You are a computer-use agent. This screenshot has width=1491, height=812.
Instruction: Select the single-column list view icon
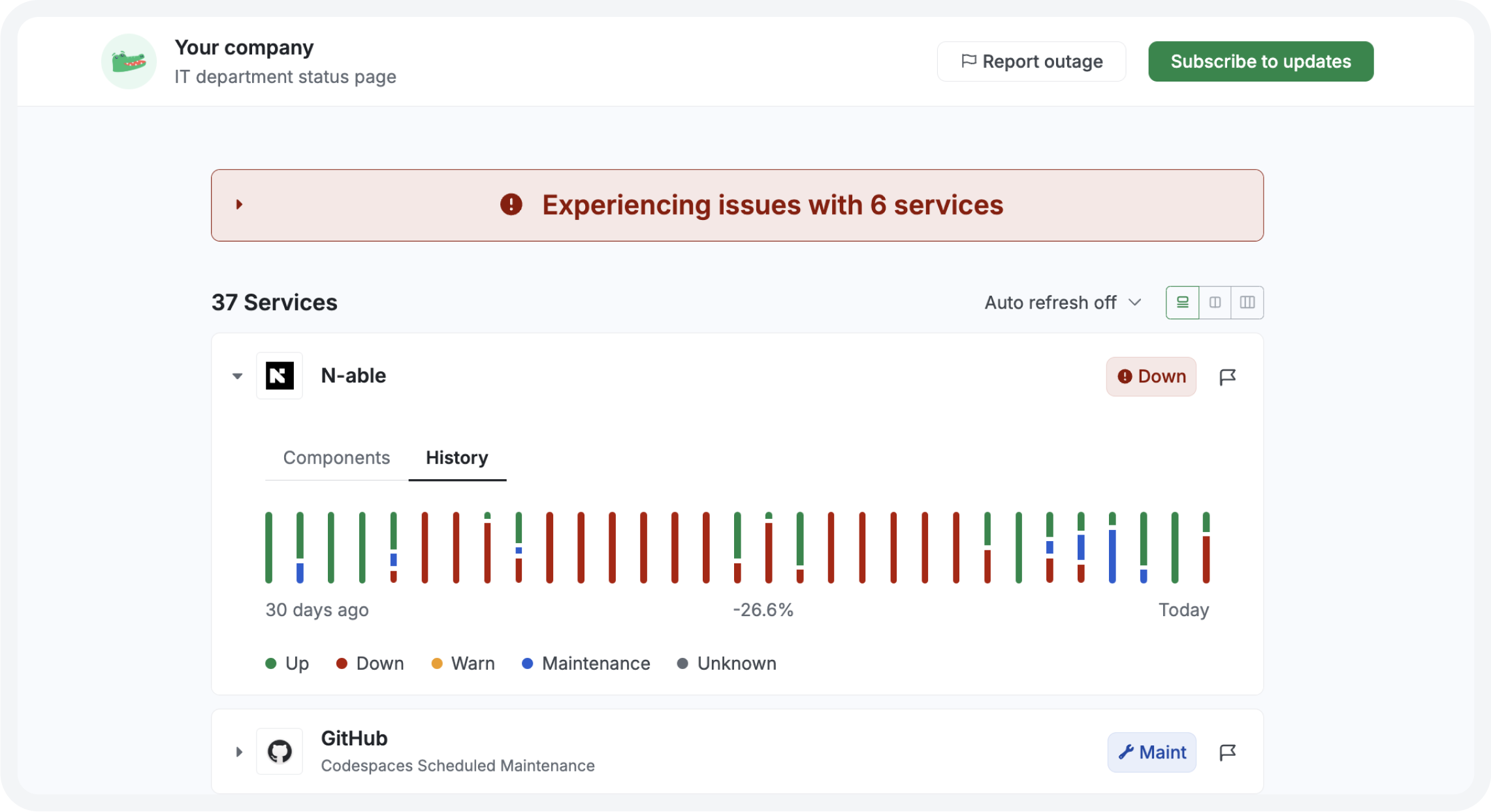(1182, 302)
